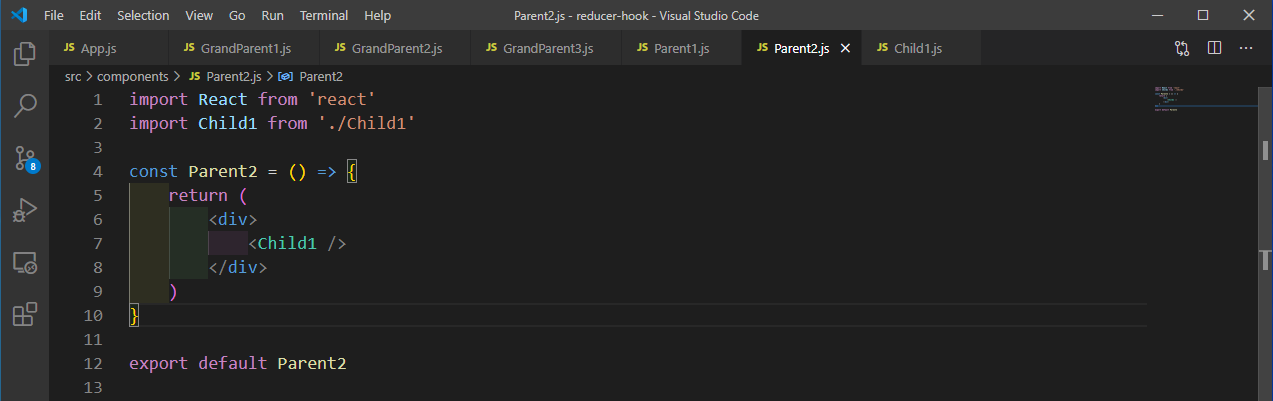The height and width of the screenshot is (401, 1273).
Task: Click the closing brace on line 10
Action: [134, 316]
